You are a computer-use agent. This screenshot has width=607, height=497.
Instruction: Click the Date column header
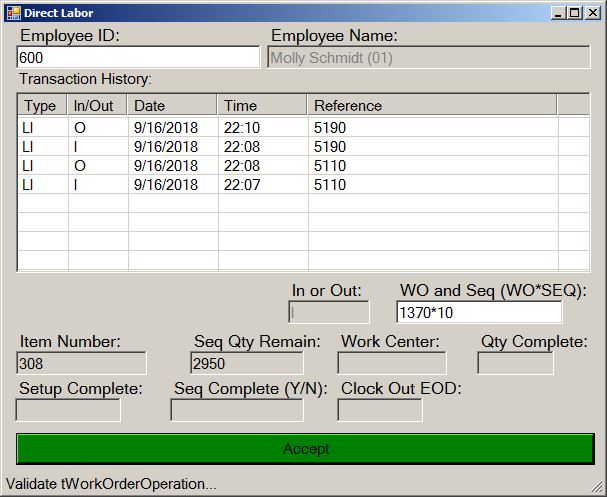point(172,105)
